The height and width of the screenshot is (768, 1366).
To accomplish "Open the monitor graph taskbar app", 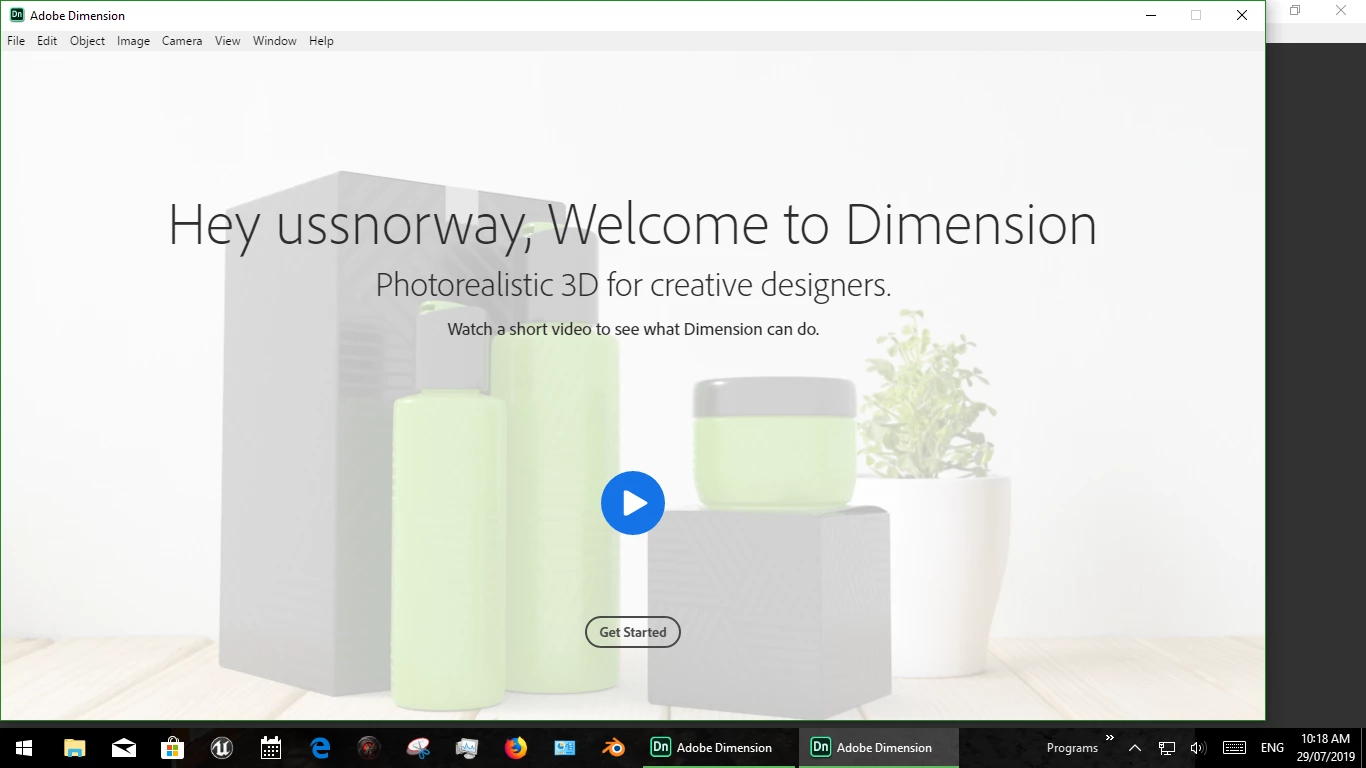I will (467, 748).
